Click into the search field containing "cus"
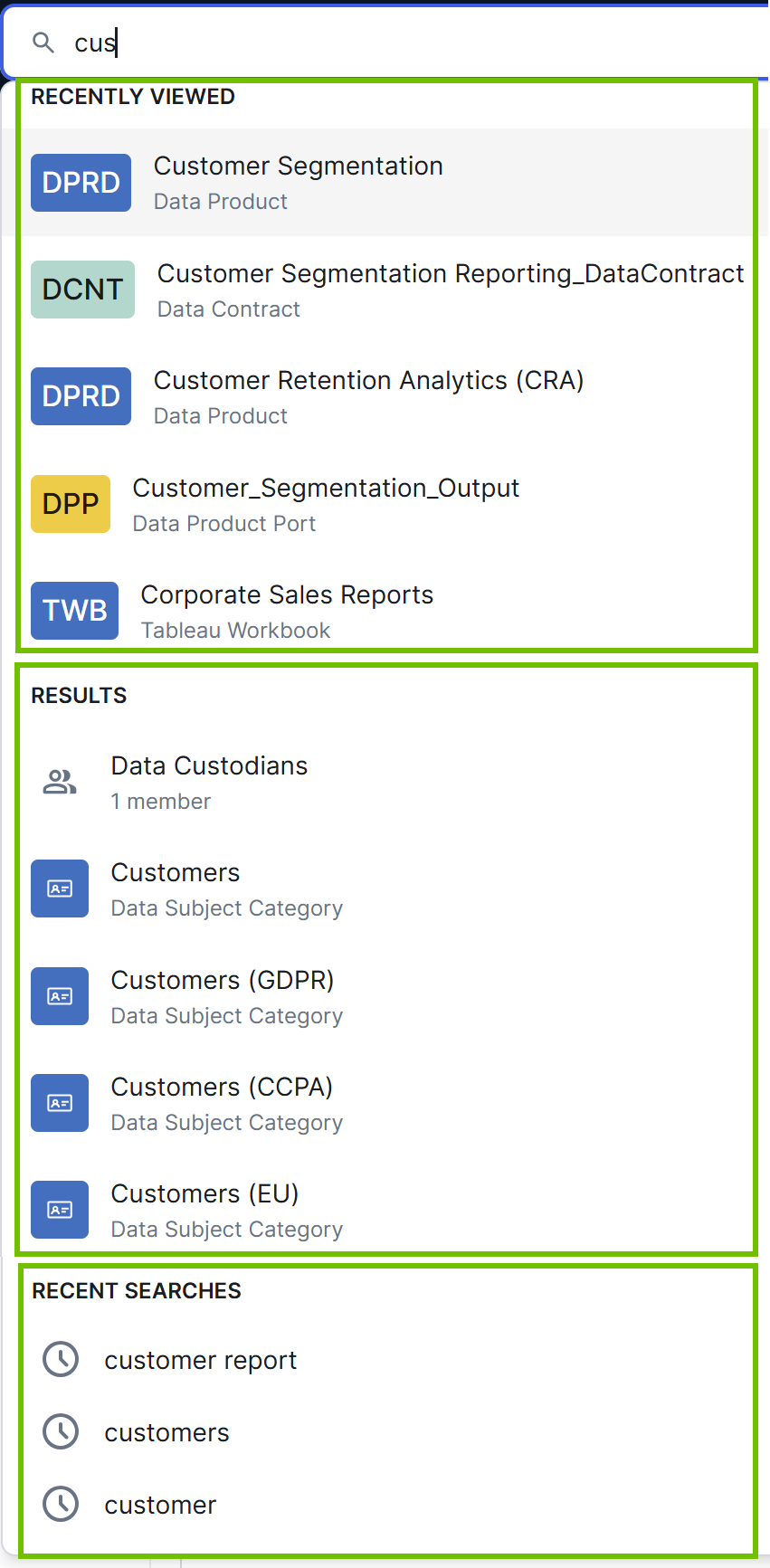The height and width of the screenshot is (1568, 770). coord(407,43)
